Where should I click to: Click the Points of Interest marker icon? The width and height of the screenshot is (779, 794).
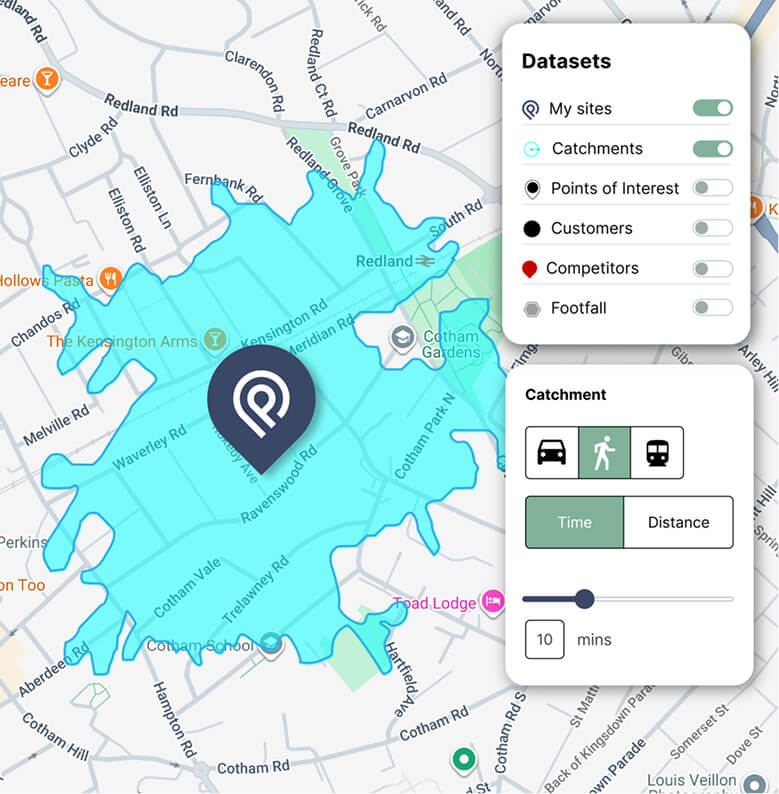[x=532, y=189]
